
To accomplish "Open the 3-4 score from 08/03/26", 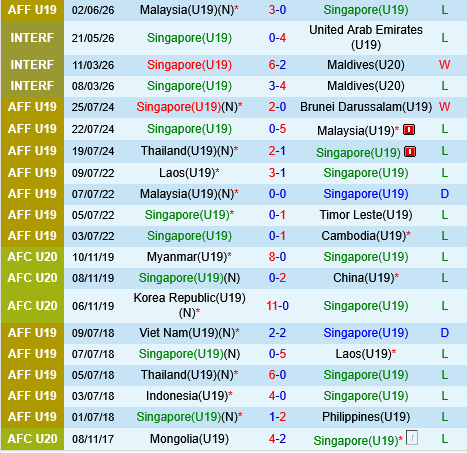I will point(277,86).
